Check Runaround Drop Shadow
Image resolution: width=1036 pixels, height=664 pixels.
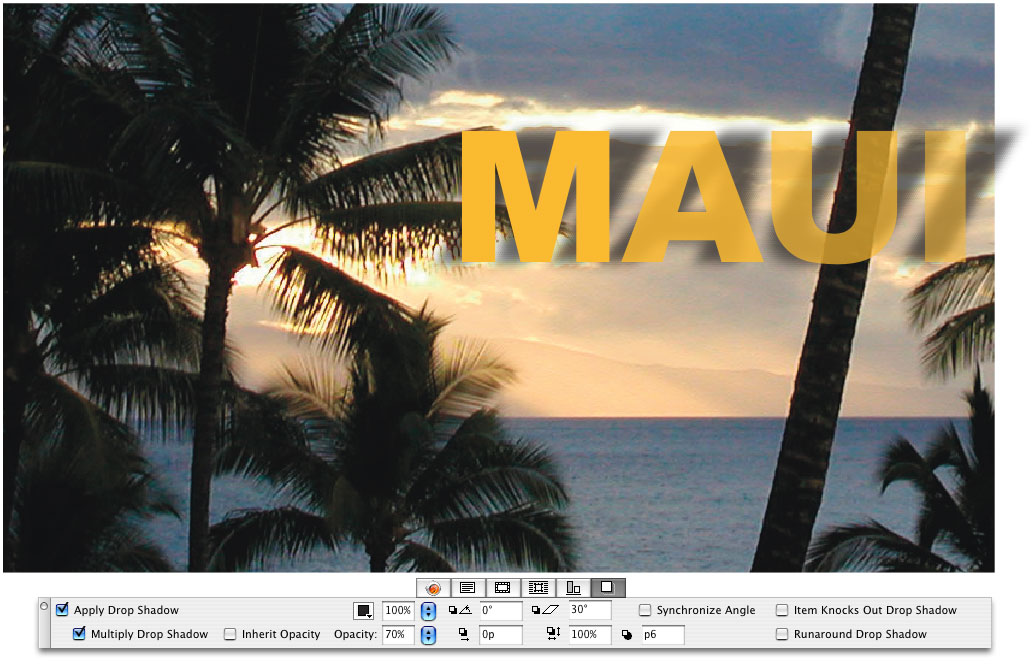pos(782,634)
